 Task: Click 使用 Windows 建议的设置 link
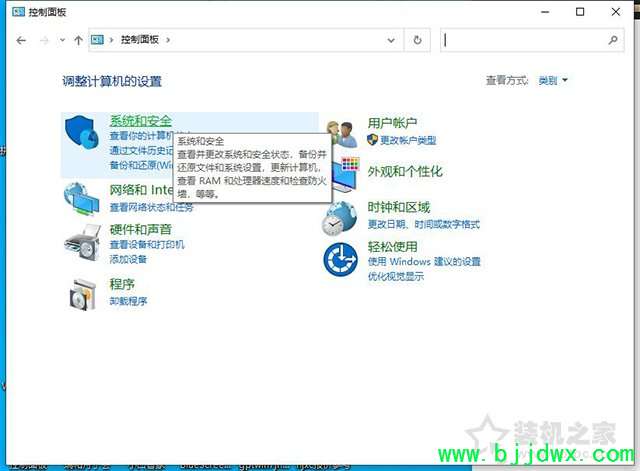[424, 262]
